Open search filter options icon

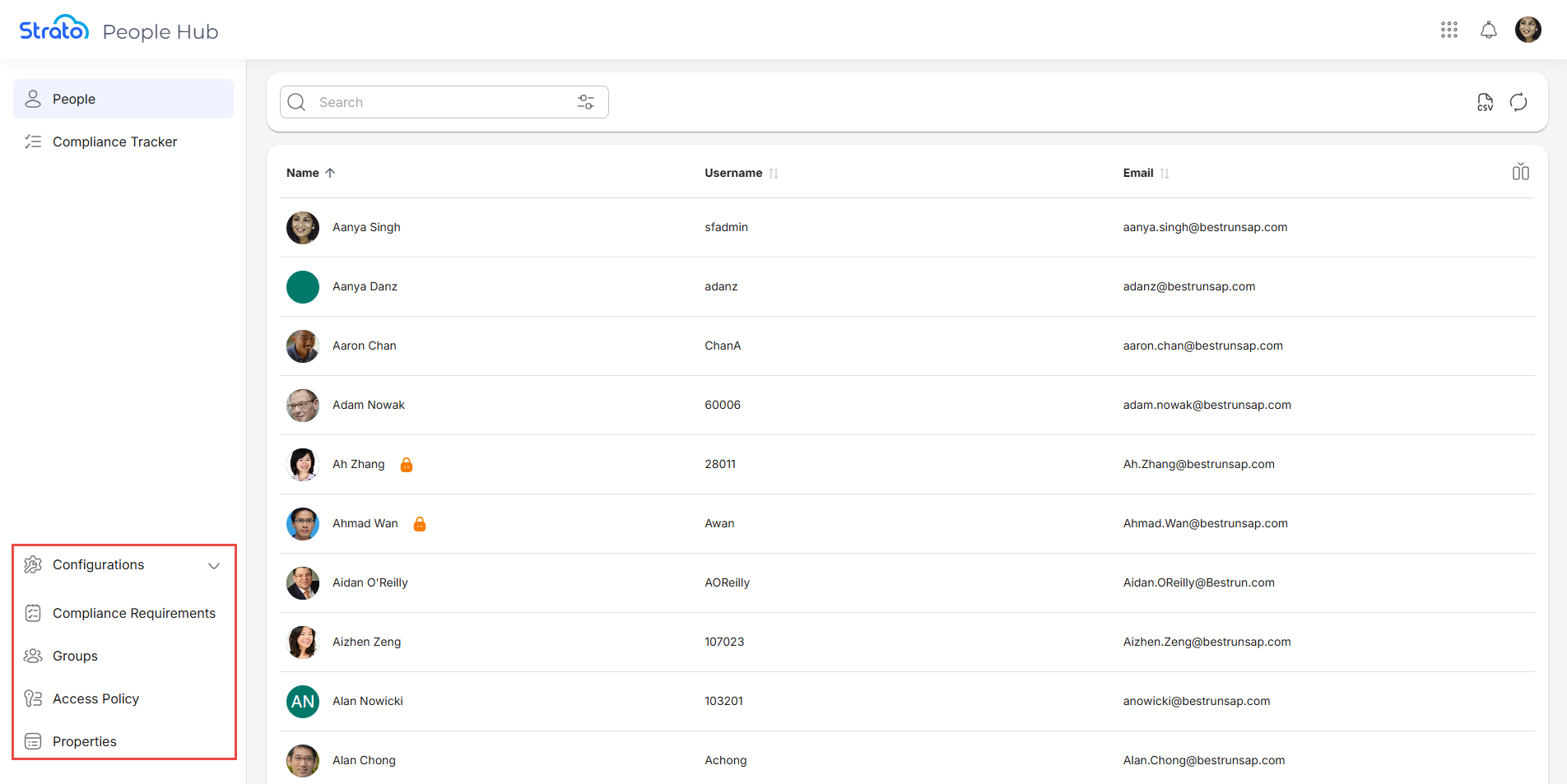click(x=586, y=102)
